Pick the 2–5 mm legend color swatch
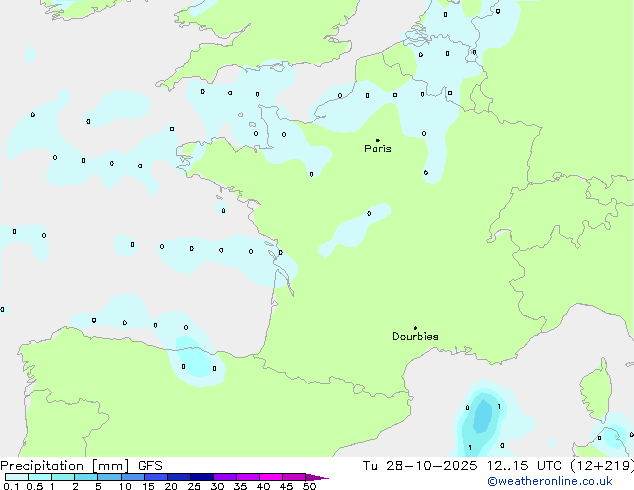This screenshot has height=490, width=634. pos(86,477)
